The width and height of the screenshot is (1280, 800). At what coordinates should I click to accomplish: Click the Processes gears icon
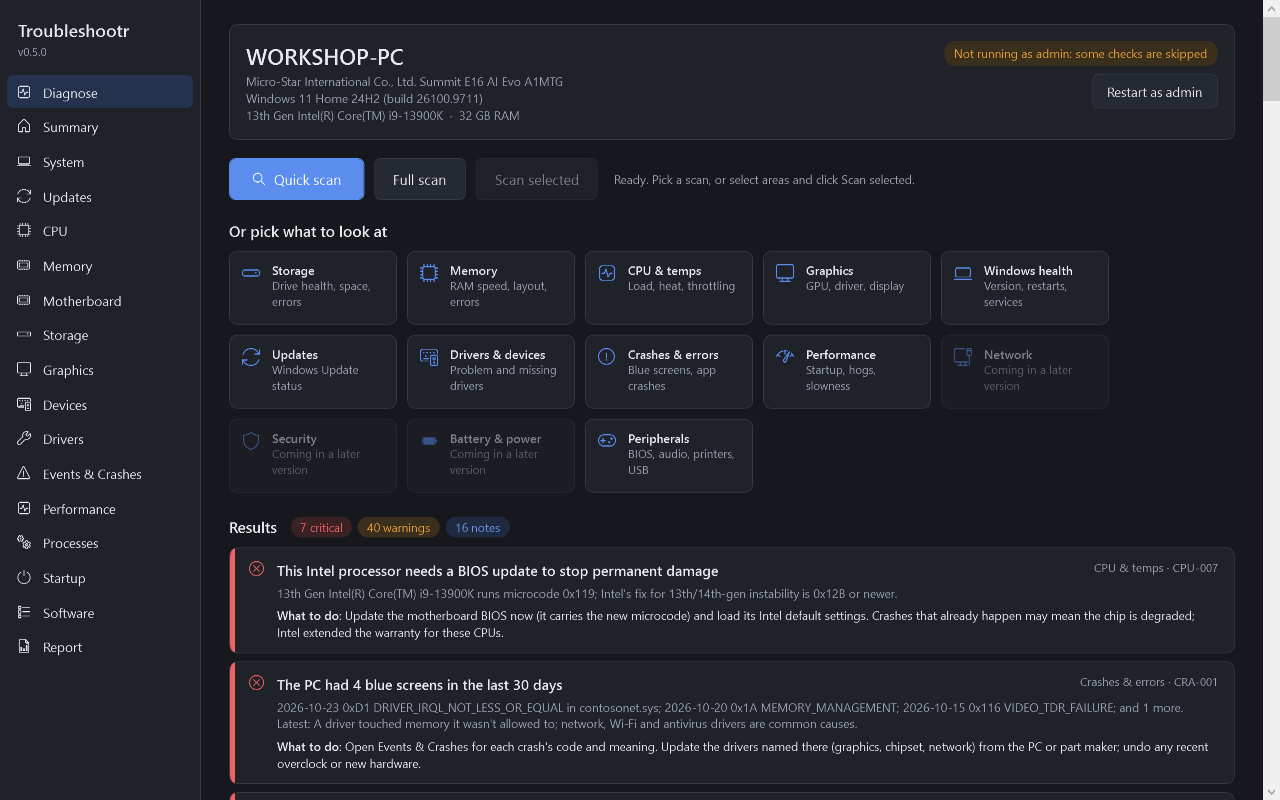(x=24, y=543)
